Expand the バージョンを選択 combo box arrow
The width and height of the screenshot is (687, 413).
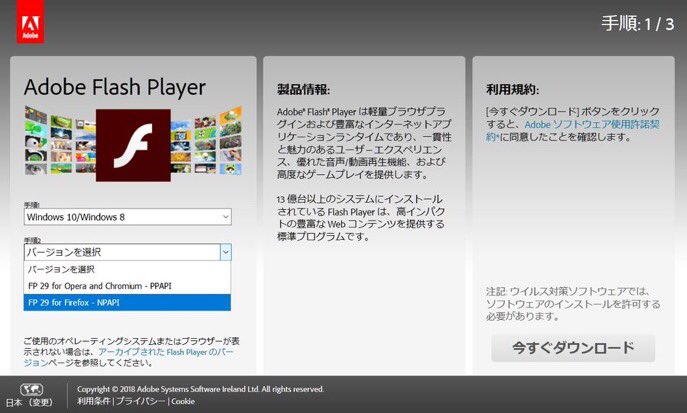(x=225, y=252)
